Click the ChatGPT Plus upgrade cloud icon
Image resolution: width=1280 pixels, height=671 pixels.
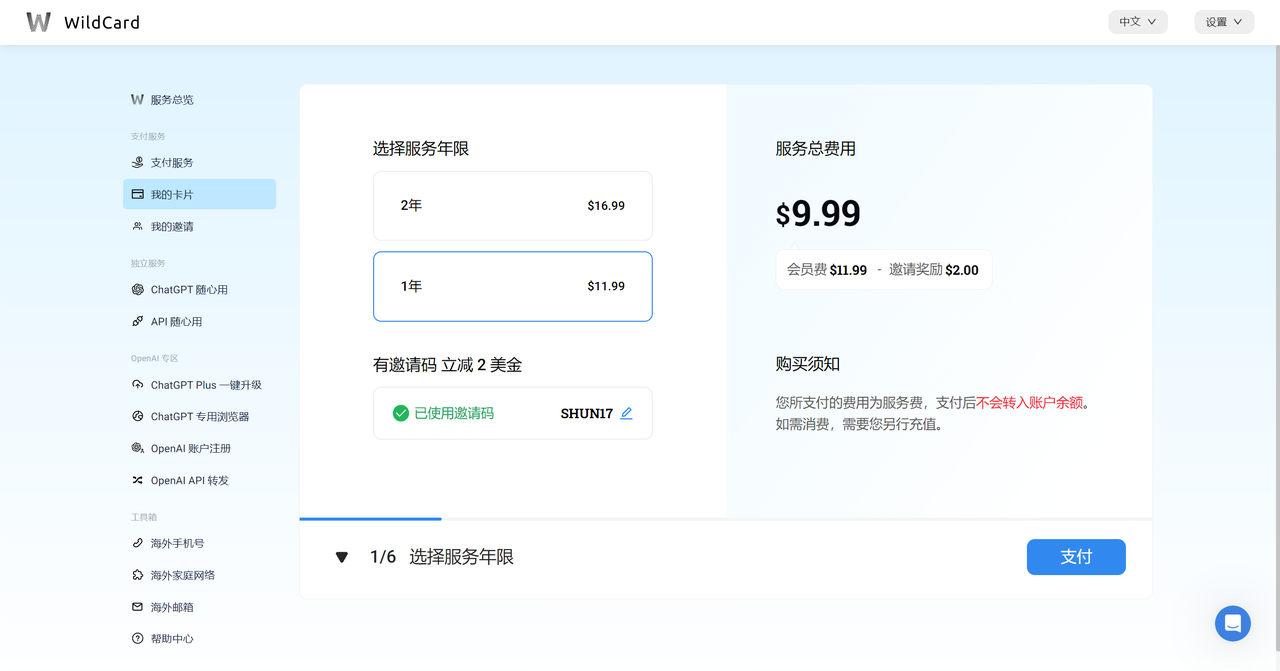138,385
